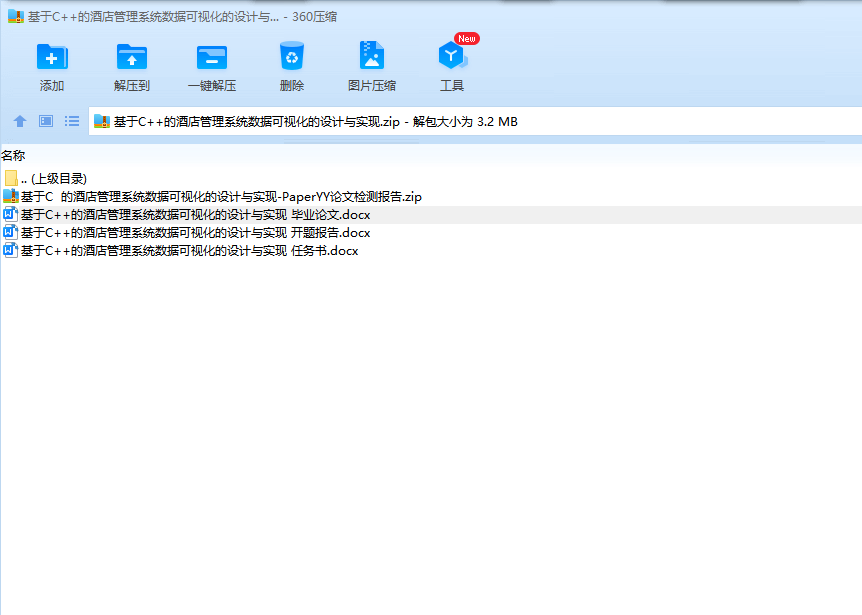Viewport: 862px width, 615px height.
Task: Click the 名称 column header
Action: (13, 156)
